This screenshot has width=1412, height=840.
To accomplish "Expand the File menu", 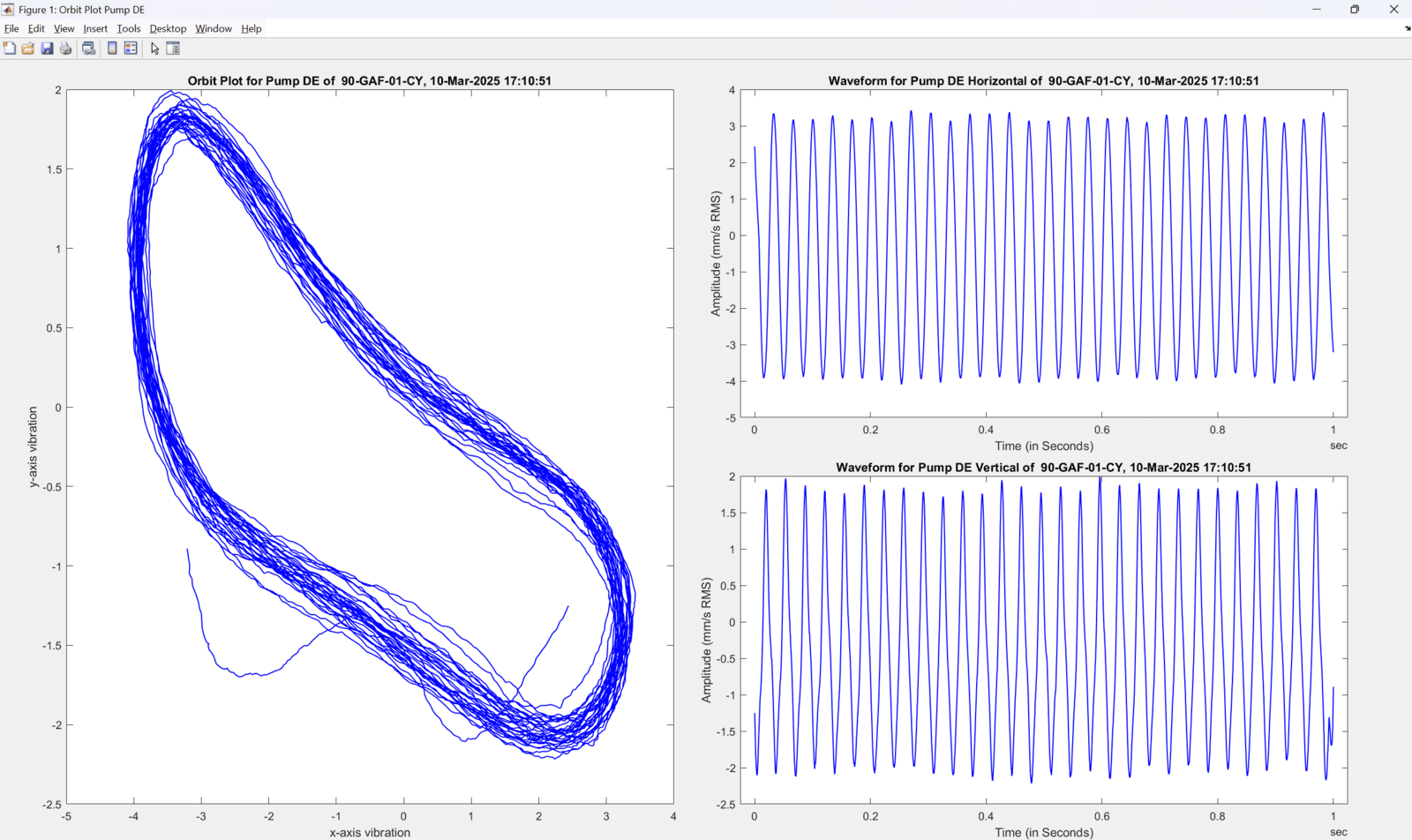I will (11, 28).
